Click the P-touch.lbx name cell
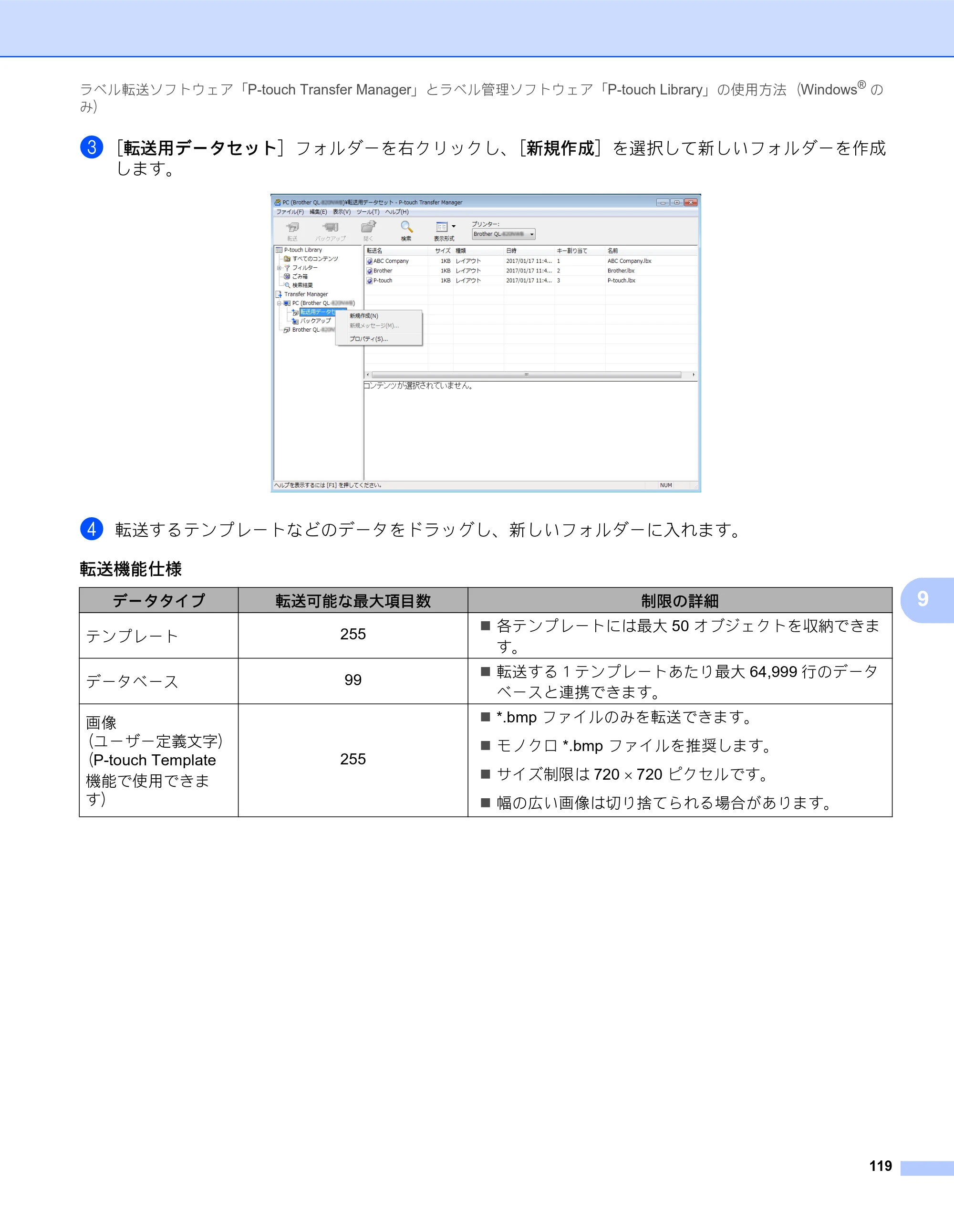Viewport: 954px width, 1232px height. [622, 281]
